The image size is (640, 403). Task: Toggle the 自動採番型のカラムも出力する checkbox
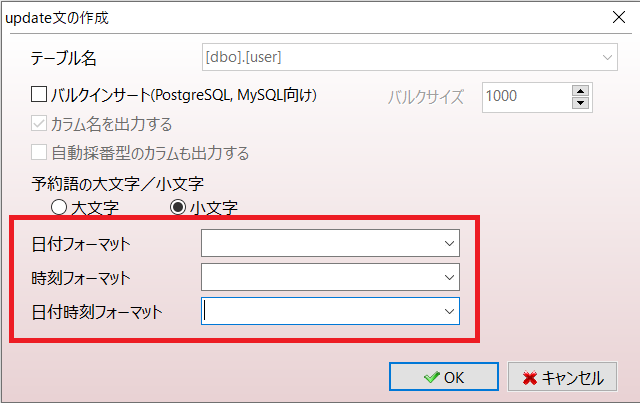coord(39,152)
